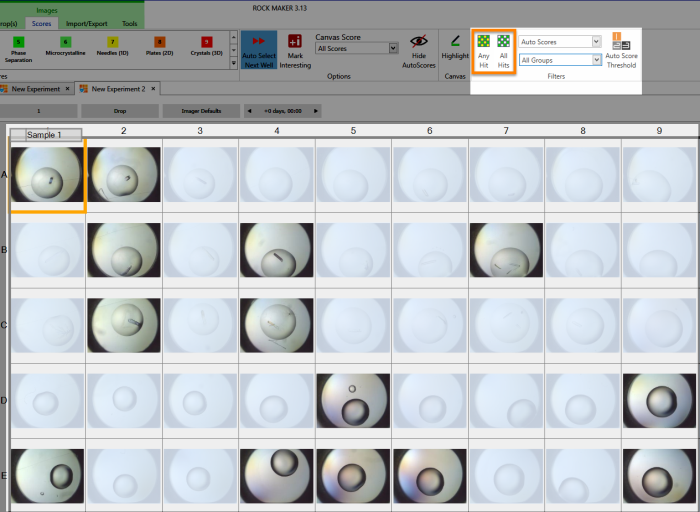Pick the Crystals (3D) score
Image resolution: width=700 pixels, height=512 pixels.
pyautogui.click(x=206, y=42)
